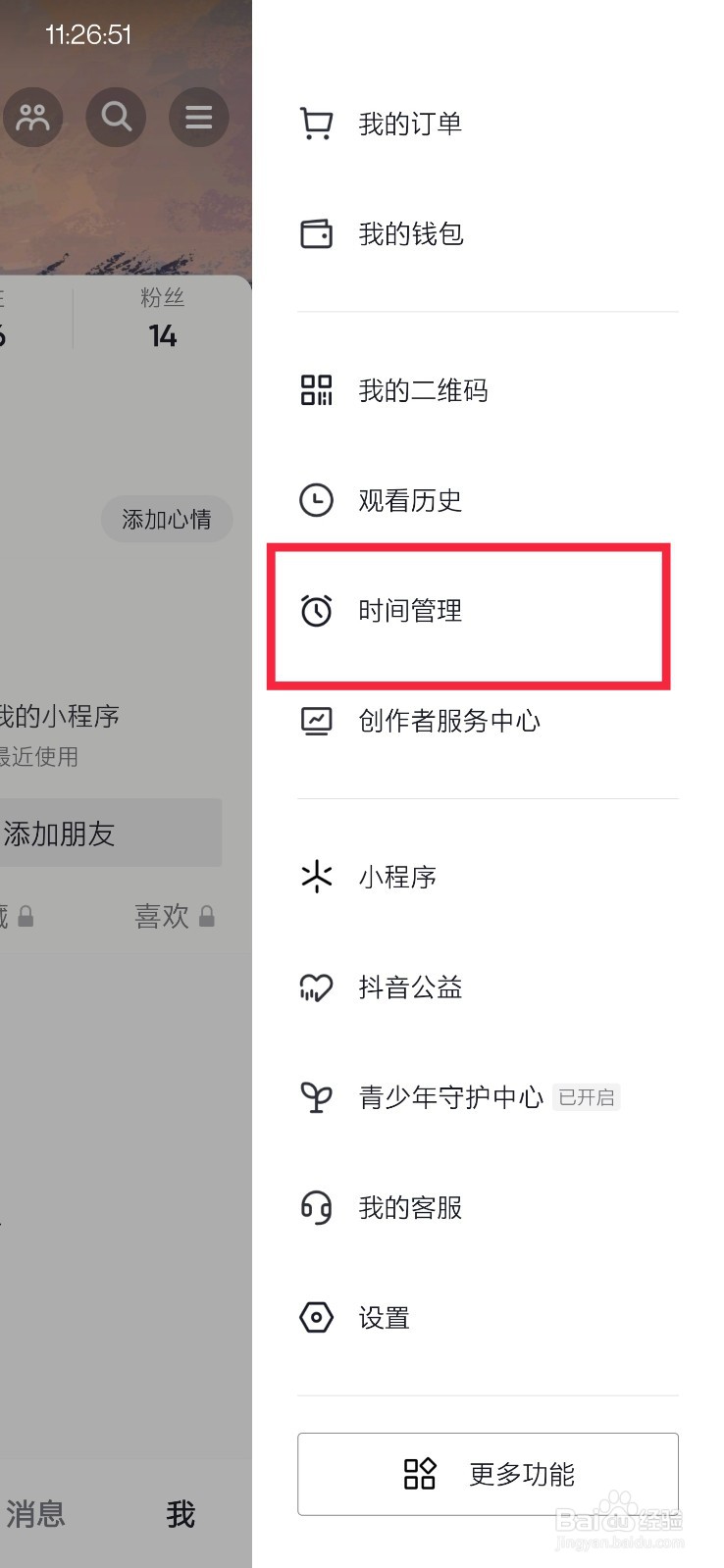Tap the wallet icon beside 我的钱包
This screenshot has width=724, height=1568.
[316, 233]
